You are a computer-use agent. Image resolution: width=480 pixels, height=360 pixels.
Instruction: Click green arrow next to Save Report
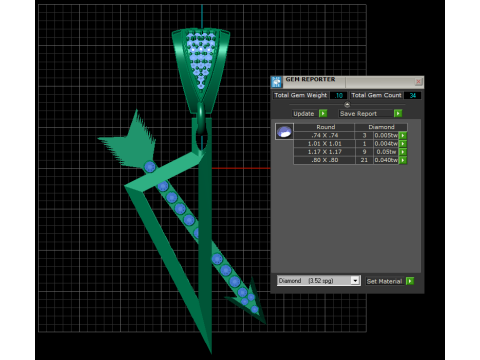[398, 114]
